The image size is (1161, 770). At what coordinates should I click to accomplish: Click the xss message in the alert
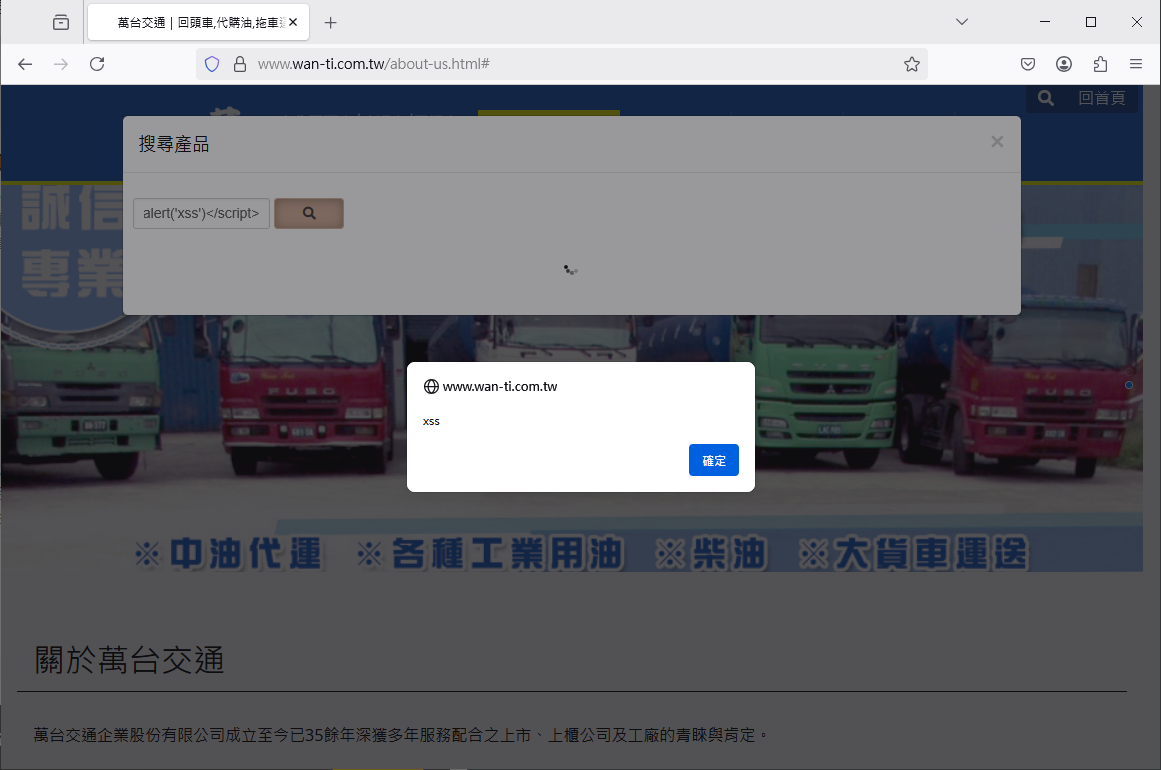431,421
